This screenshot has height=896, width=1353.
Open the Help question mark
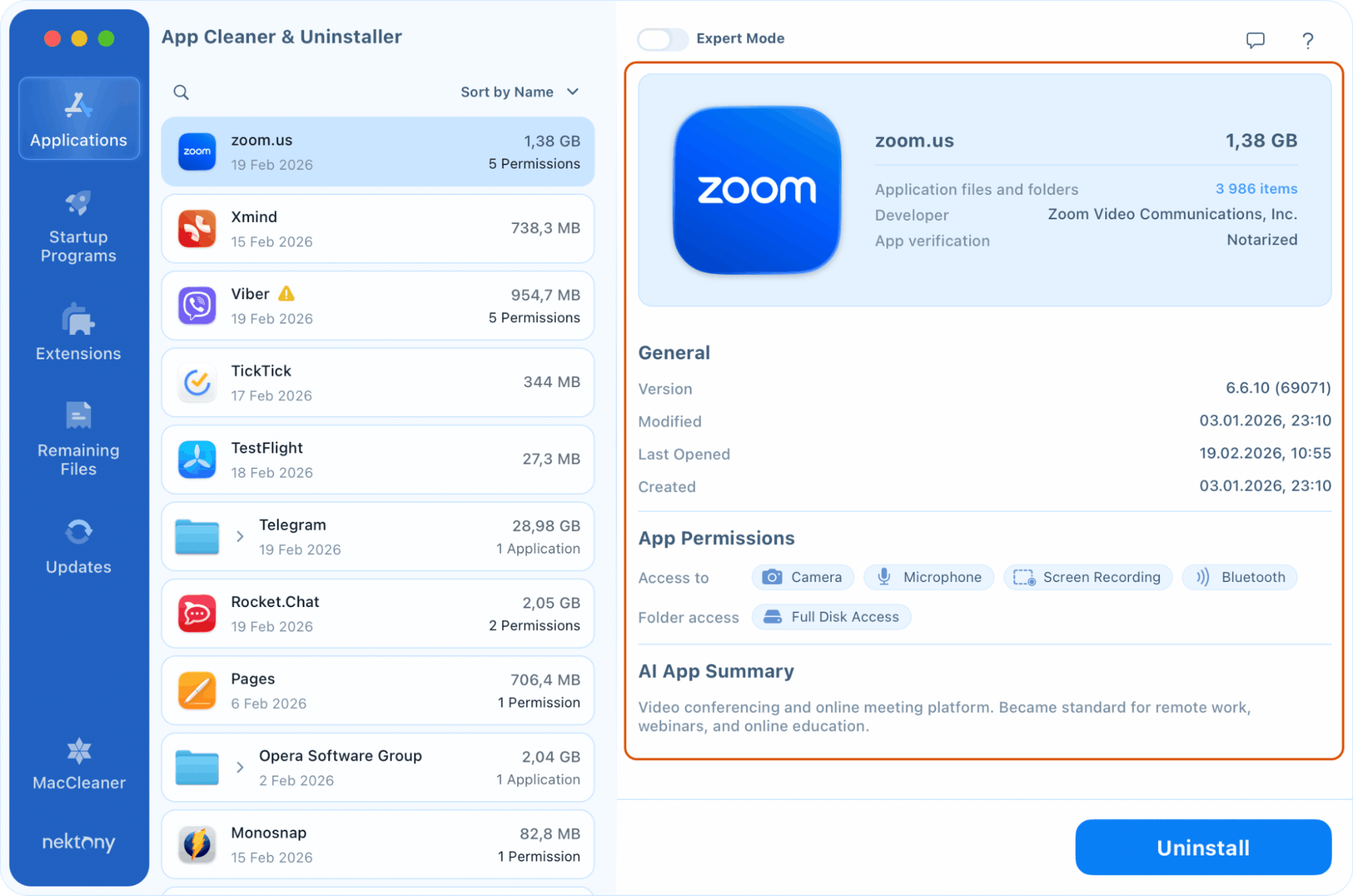[1308, 40]
